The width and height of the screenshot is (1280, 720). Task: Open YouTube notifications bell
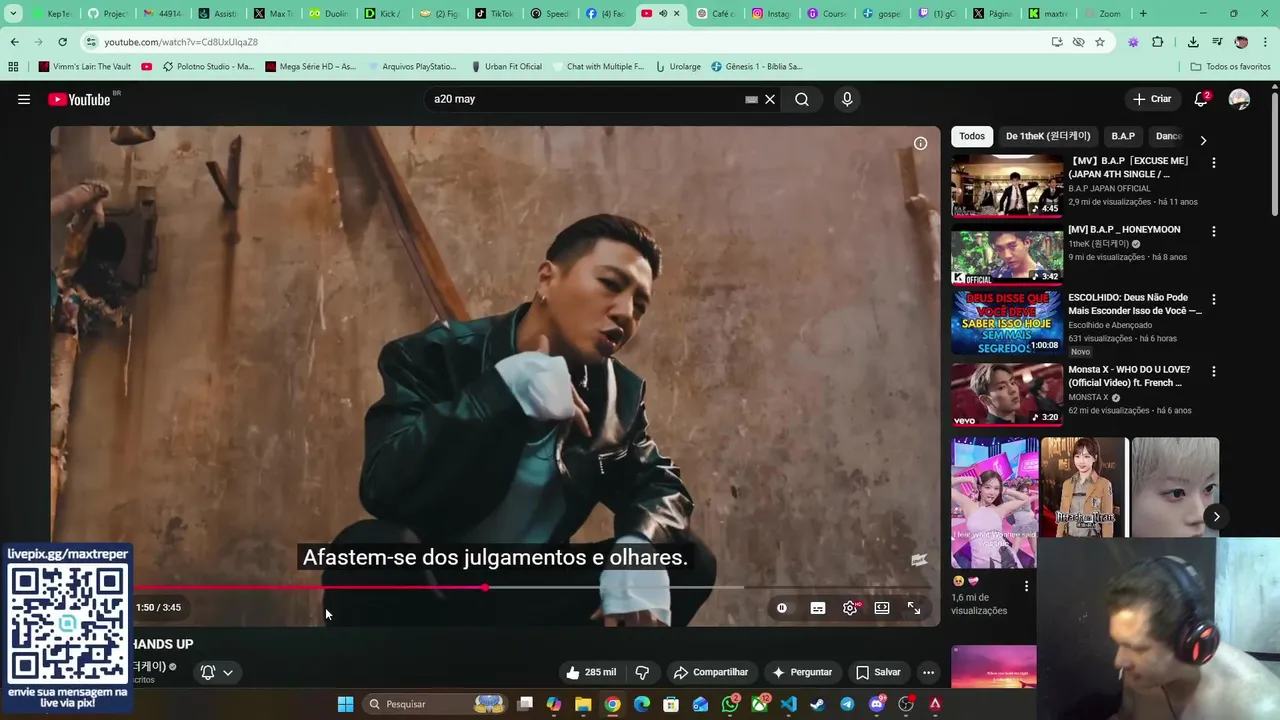point(1202,99)
